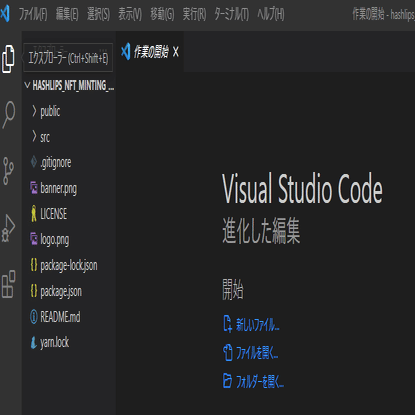Open the ファイル(F) menu

click(x=33, y=14)
